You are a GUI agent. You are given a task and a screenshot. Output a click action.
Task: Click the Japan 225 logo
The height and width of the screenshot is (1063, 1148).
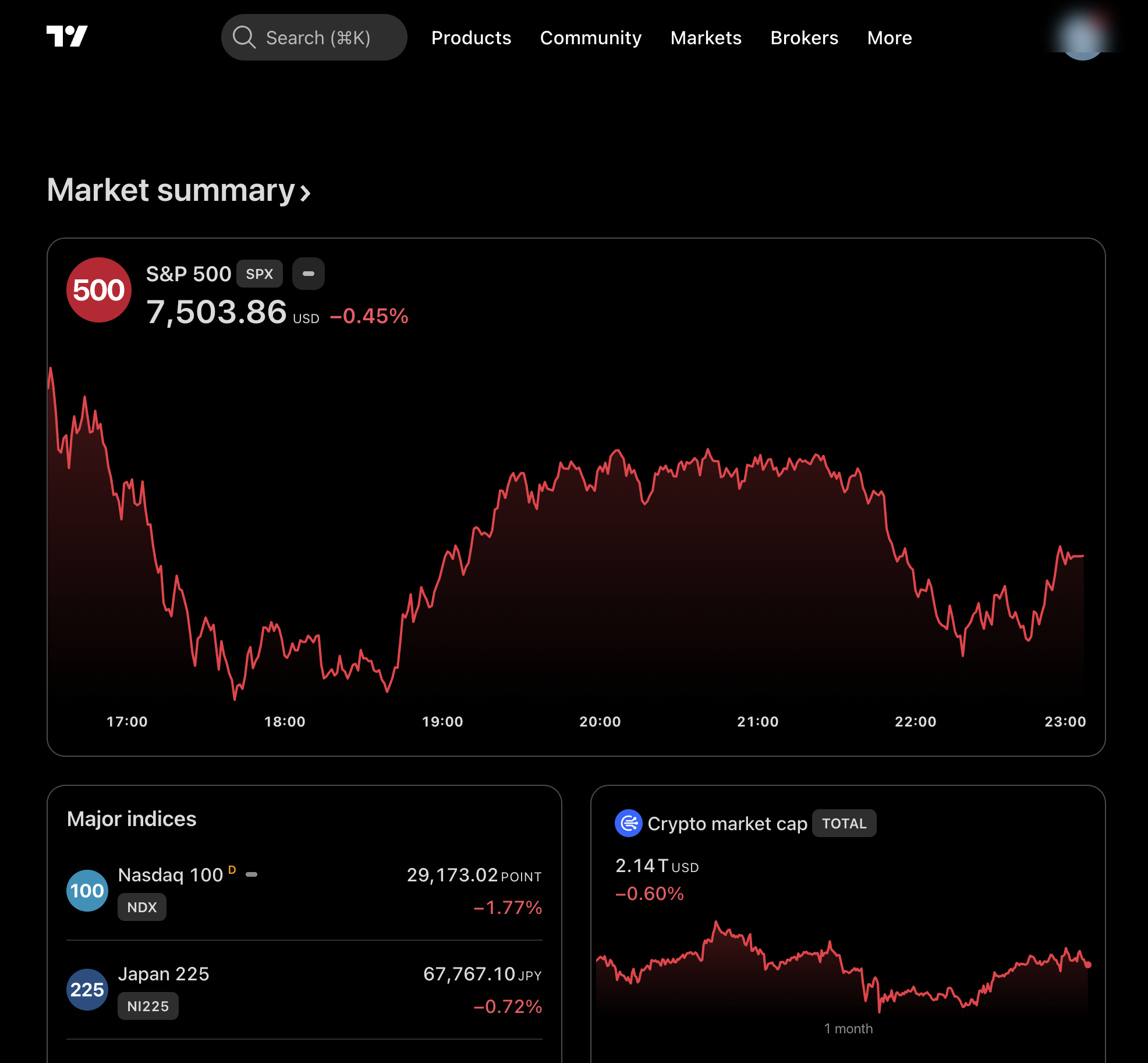[87, 990]
